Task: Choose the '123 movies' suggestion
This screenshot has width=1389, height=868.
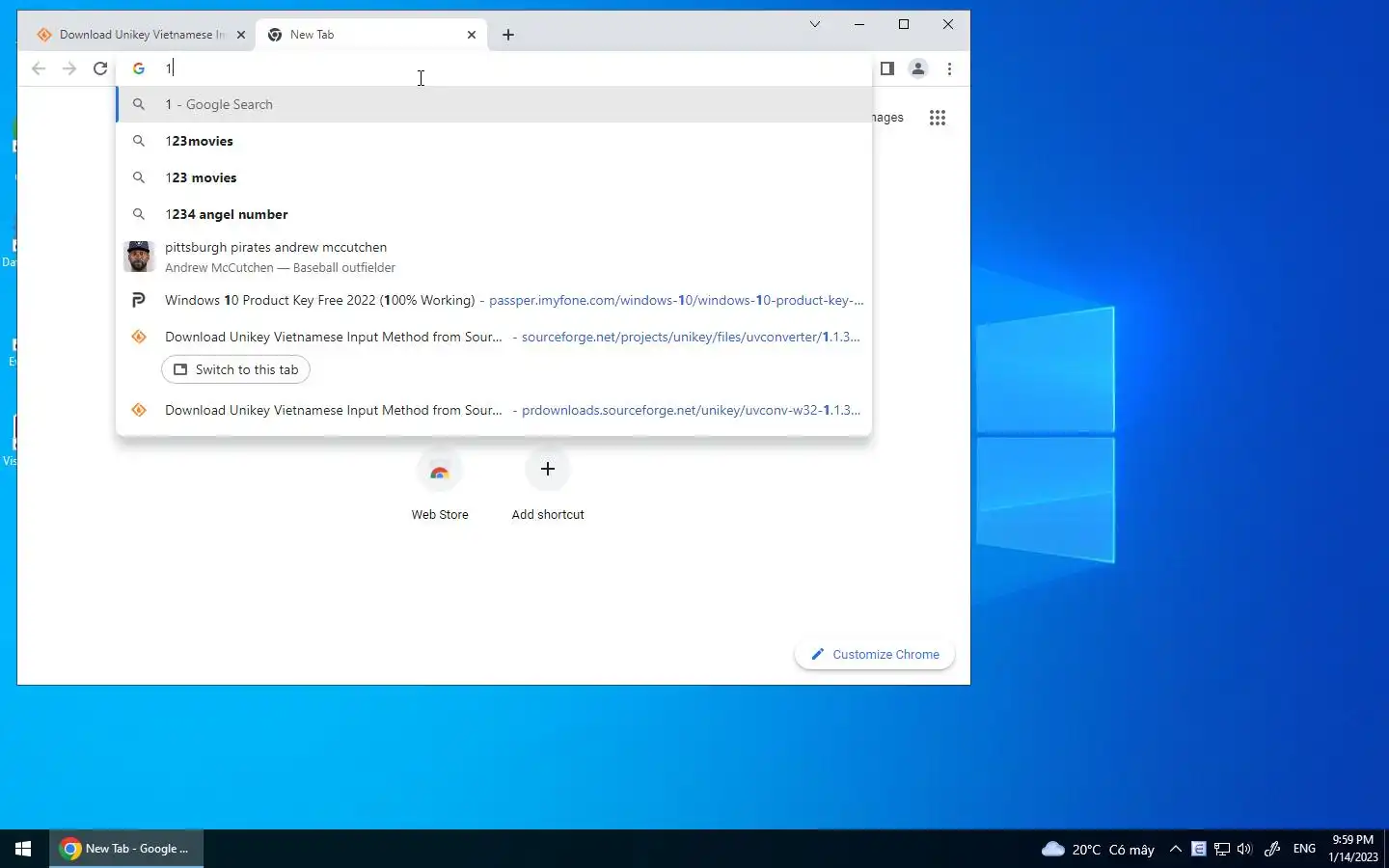Action: click(x=494, y=177)
